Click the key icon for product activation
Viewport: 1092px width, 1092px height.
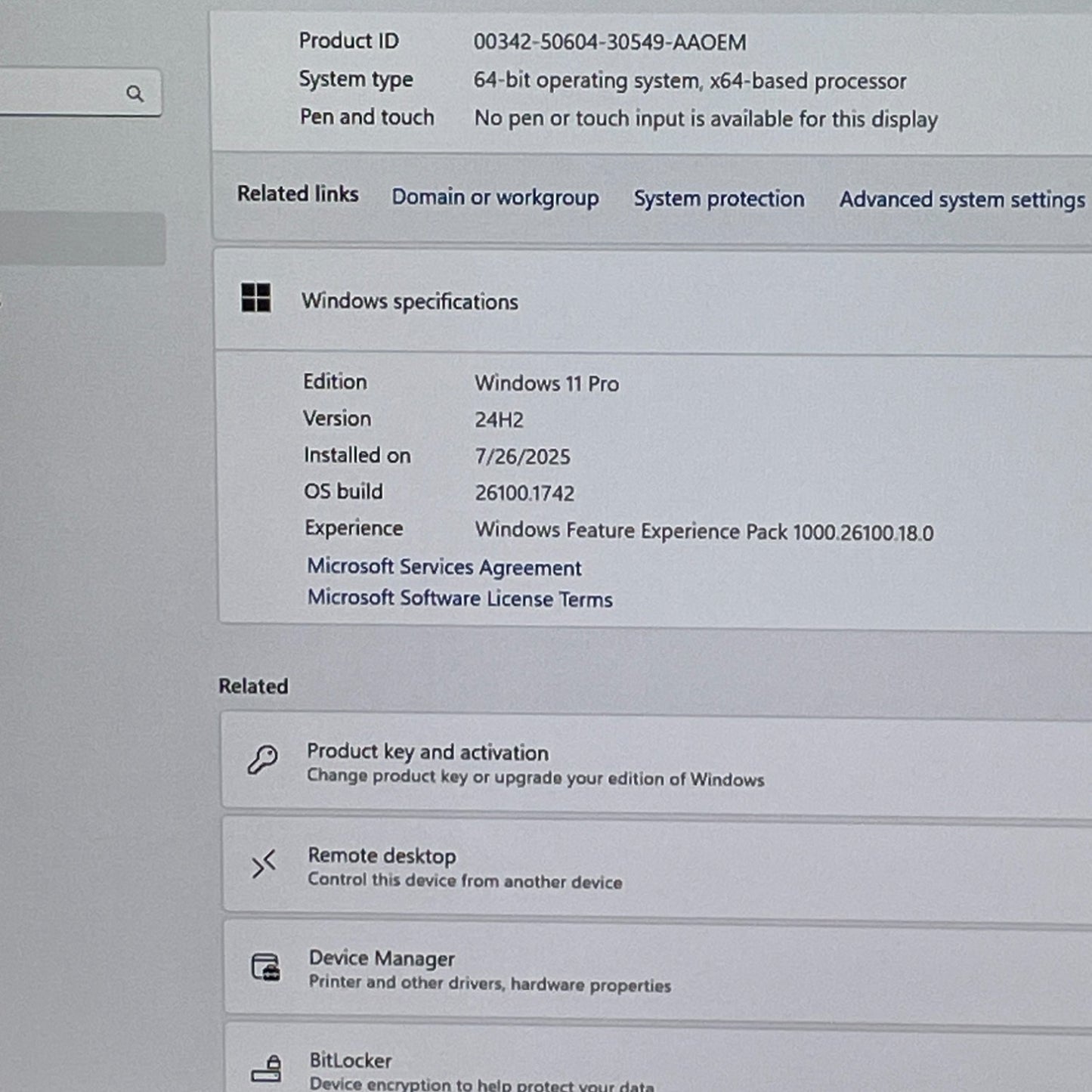(263, 759)
